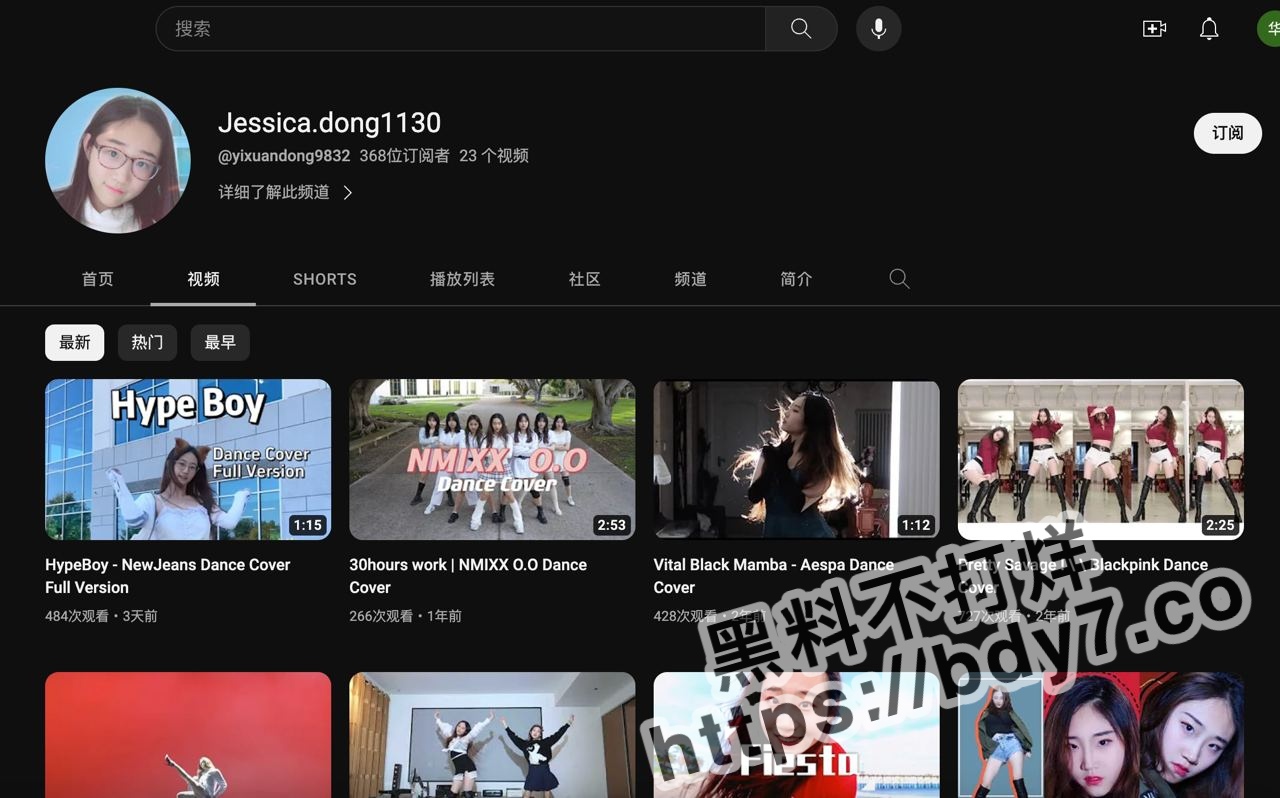Image resolution: width=1280 pixels, height=798 pixels.
Task: Open the notifications bell
Action: click(x=1209, y=29)
